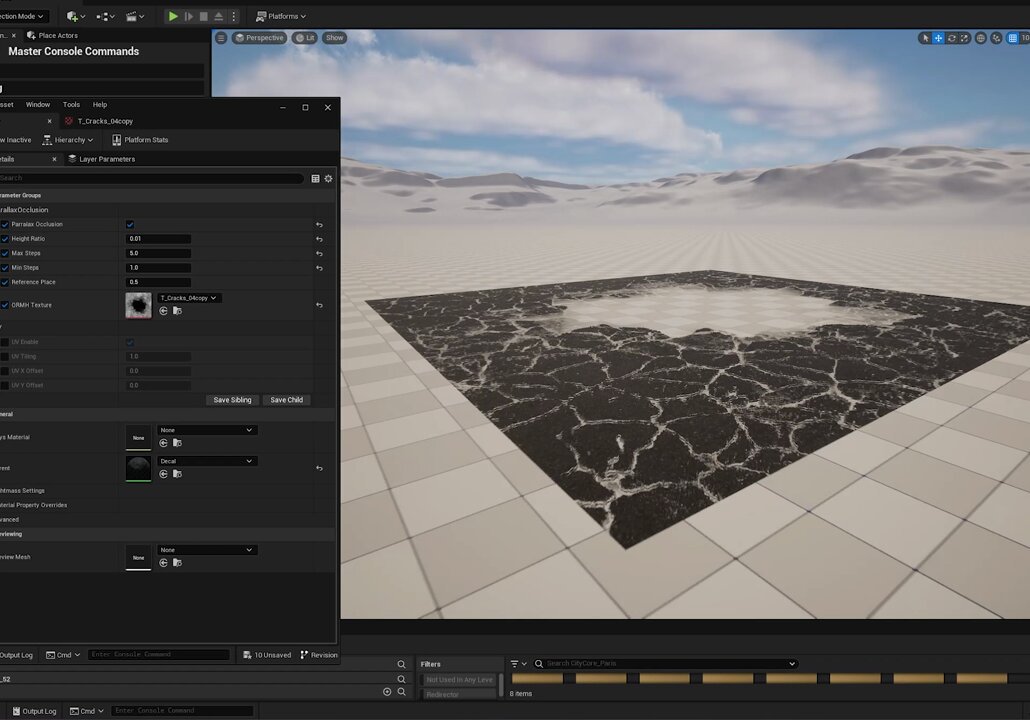Open the Platforms dropdown in toolbar
The width and height of the screenshot is (1030, 720).
click(x=281, y=16)
